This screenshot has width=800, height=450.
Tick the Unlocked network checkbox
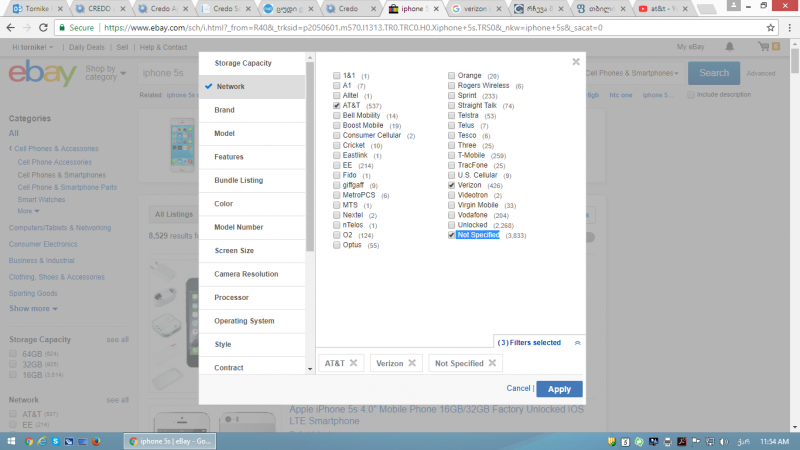click(452, 225)
